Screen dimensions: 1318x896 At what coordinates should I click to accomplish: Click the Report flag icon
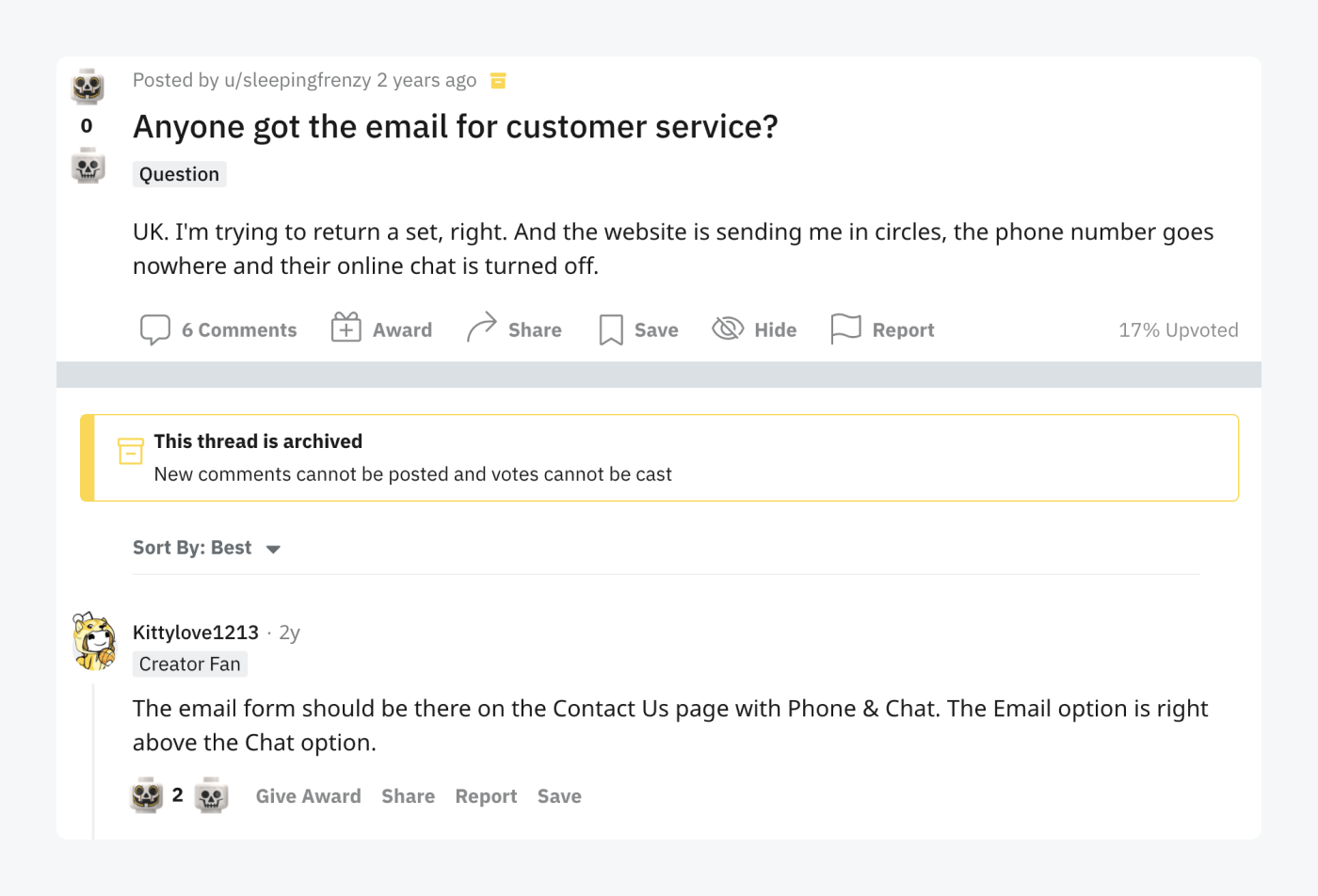845,328
